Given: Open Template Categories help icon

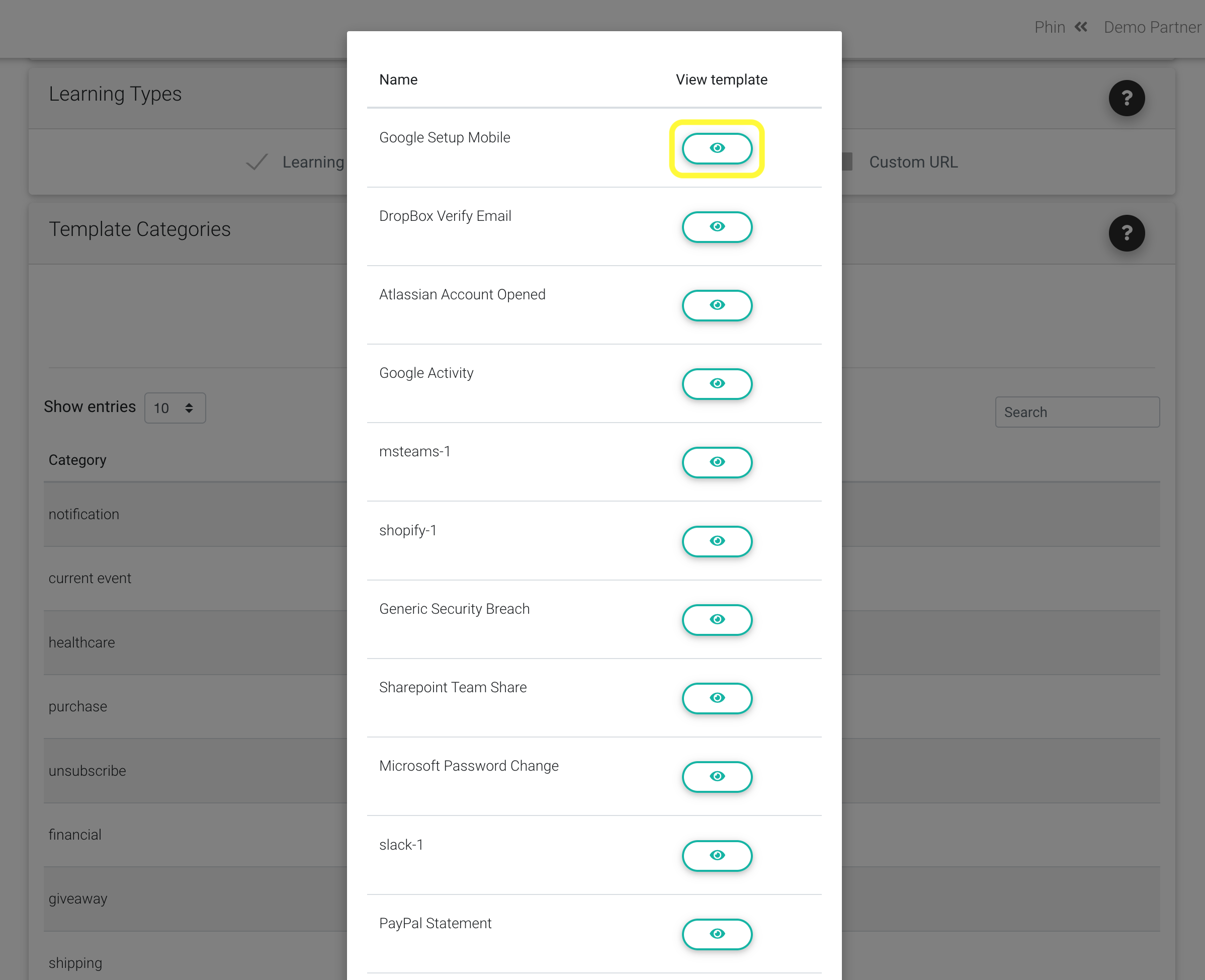Looking at the screenshot, I should [1127, 233].
